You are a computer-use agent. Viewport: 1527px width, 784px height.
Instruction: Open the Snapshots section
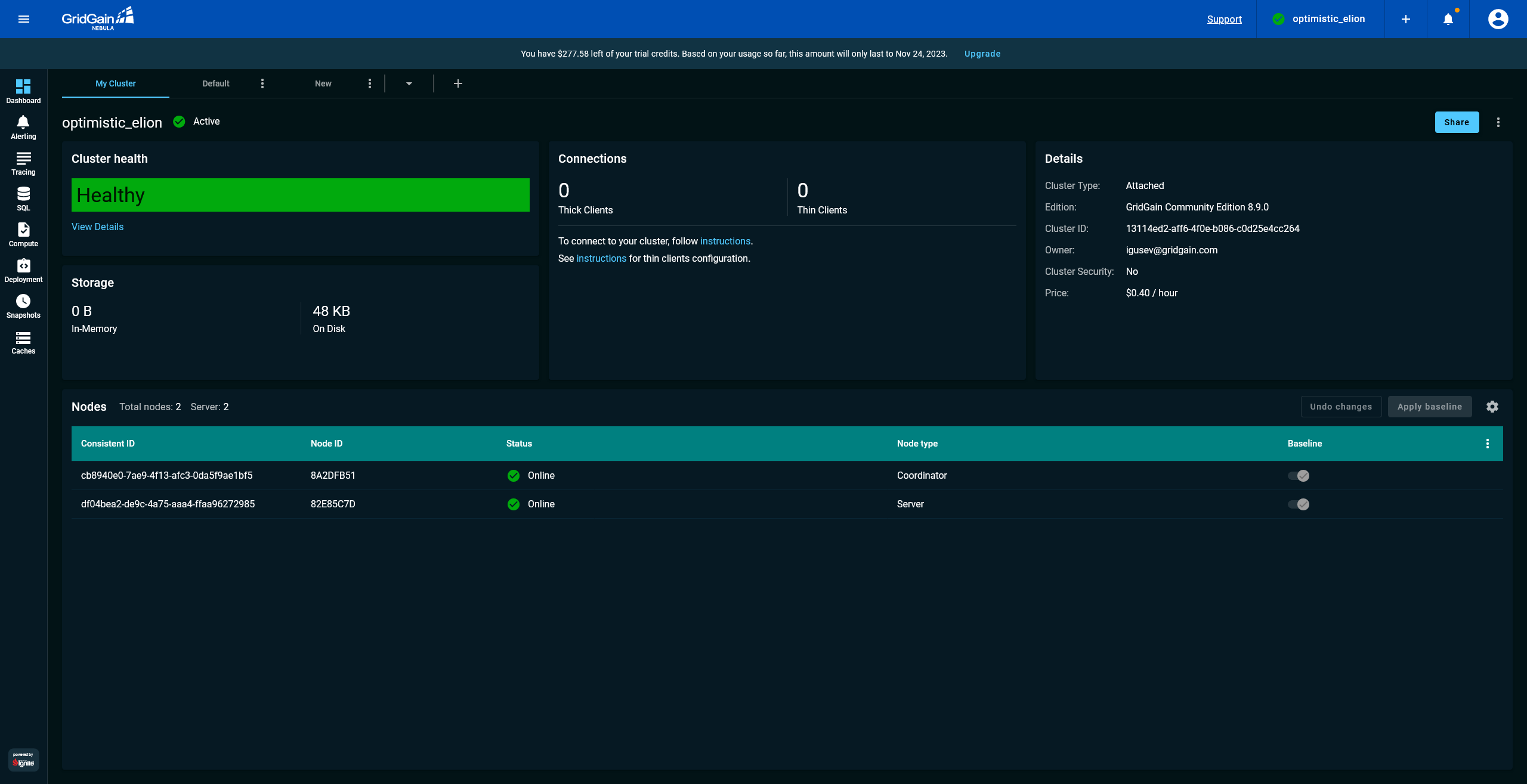click(x=23, y=306)
